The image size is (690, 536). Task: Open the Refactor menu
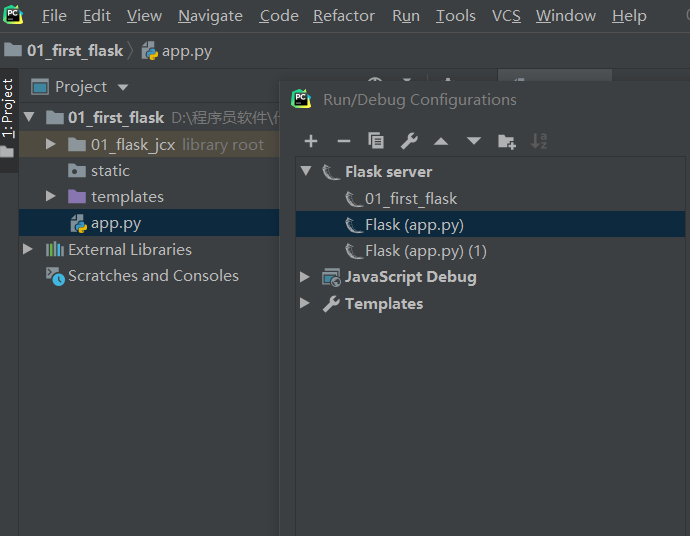(344, 16)
